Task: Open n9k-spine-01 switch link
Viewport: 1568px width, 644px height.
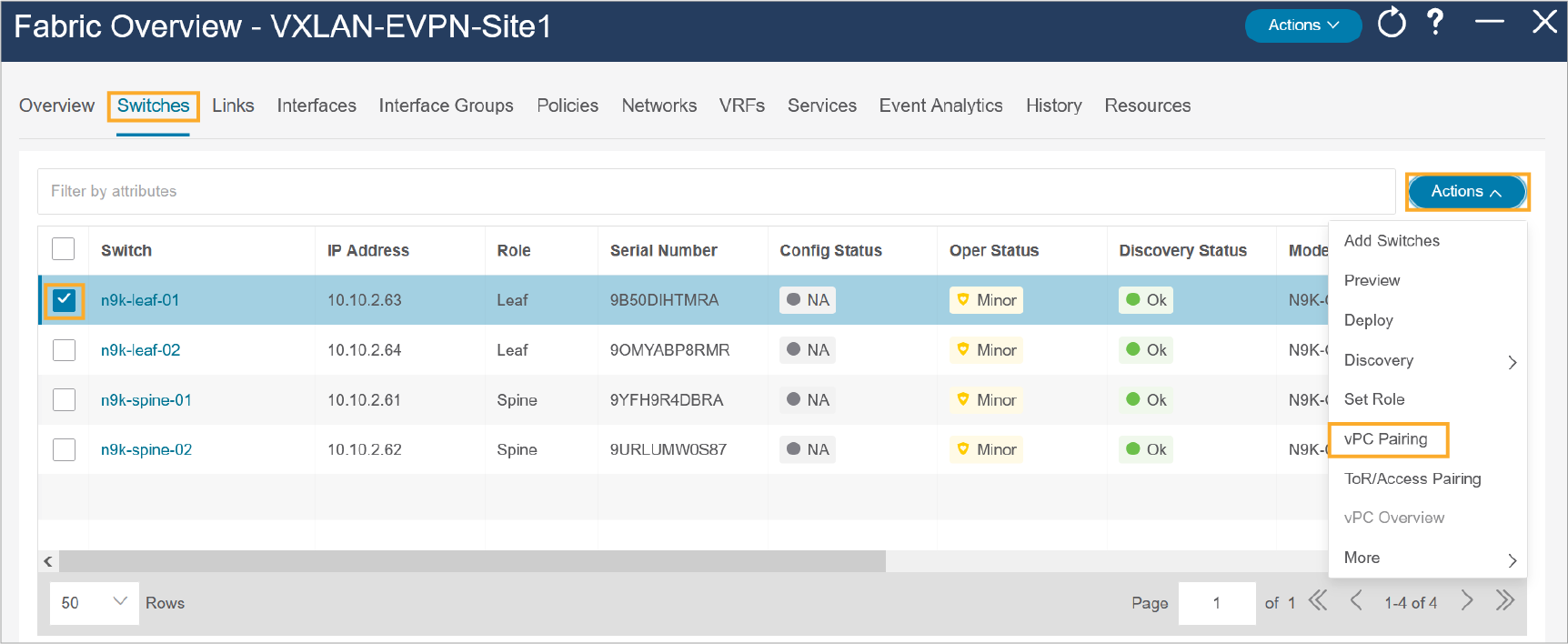Action: [146, 400]
